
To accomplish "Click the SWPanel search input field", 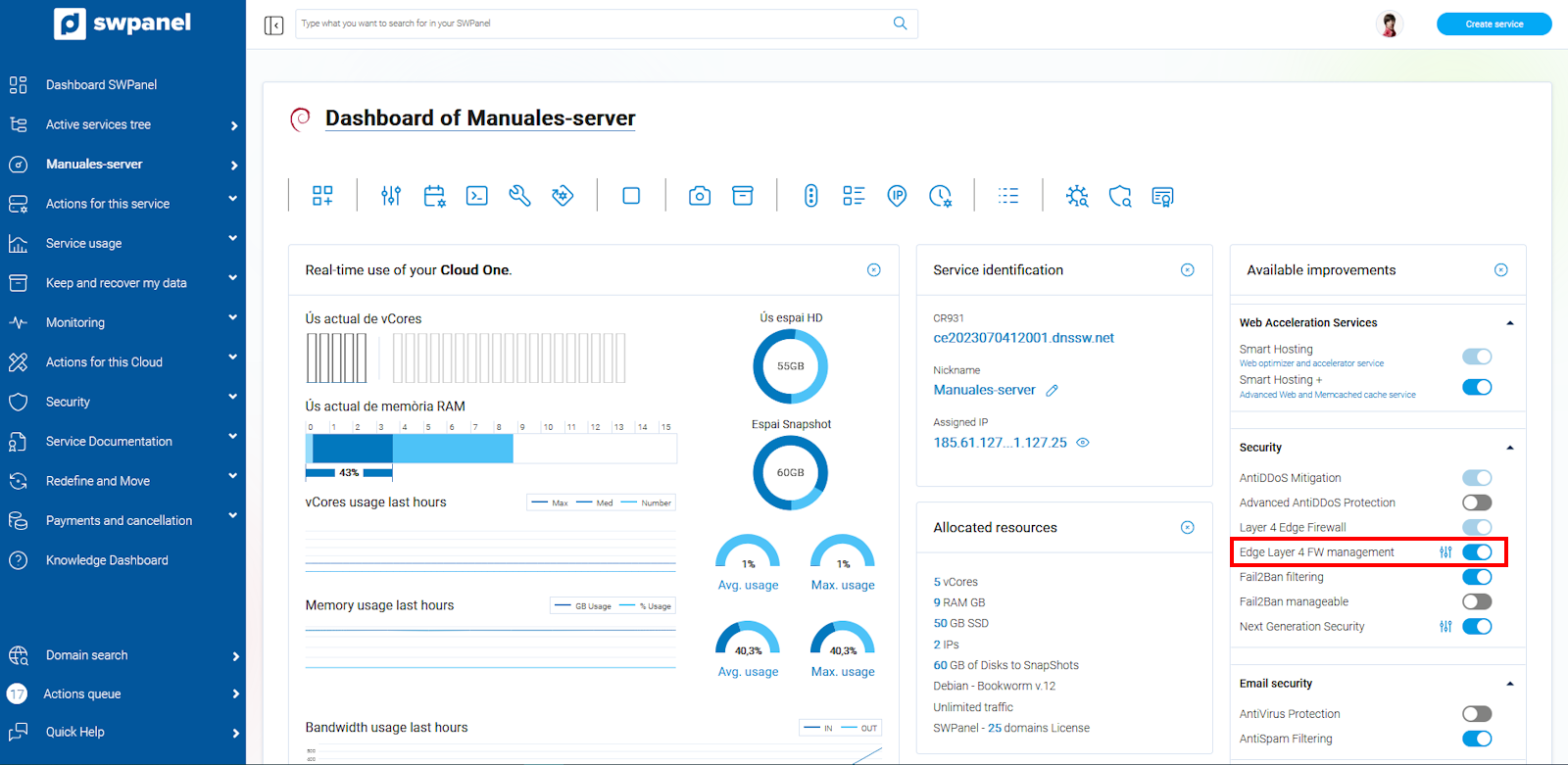I will click(x=593, y=24).
